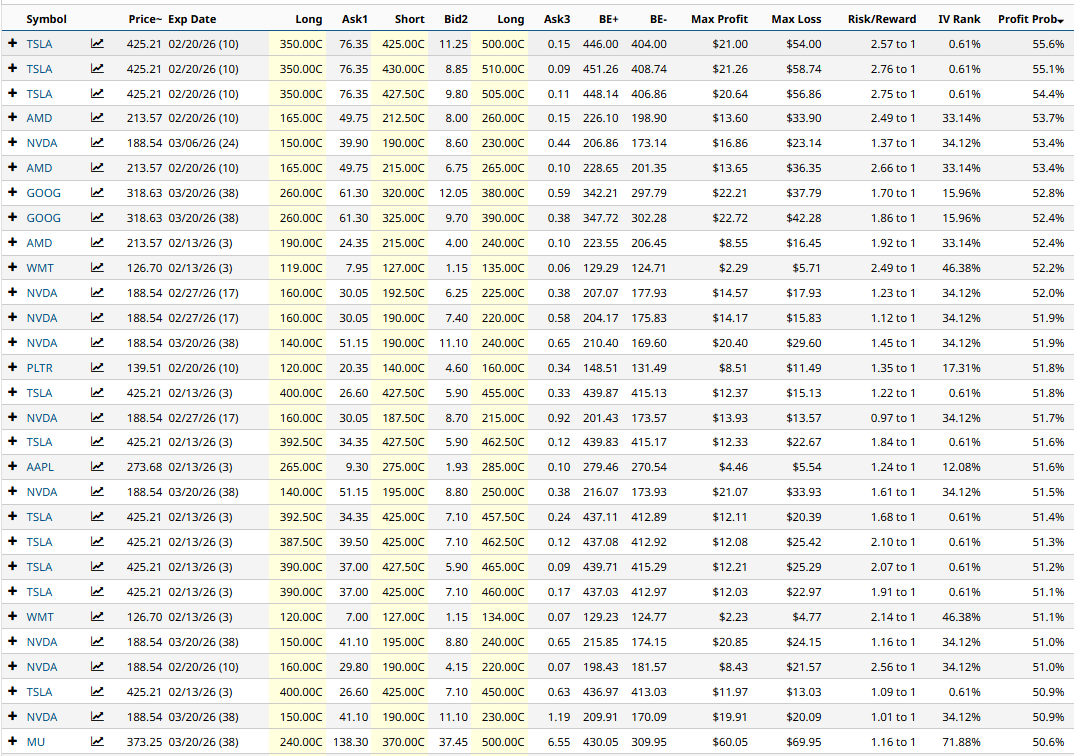Open chart icon for GOOG 320.00C short row
This screenshot has width=1074, height=756.
point(97,193)
